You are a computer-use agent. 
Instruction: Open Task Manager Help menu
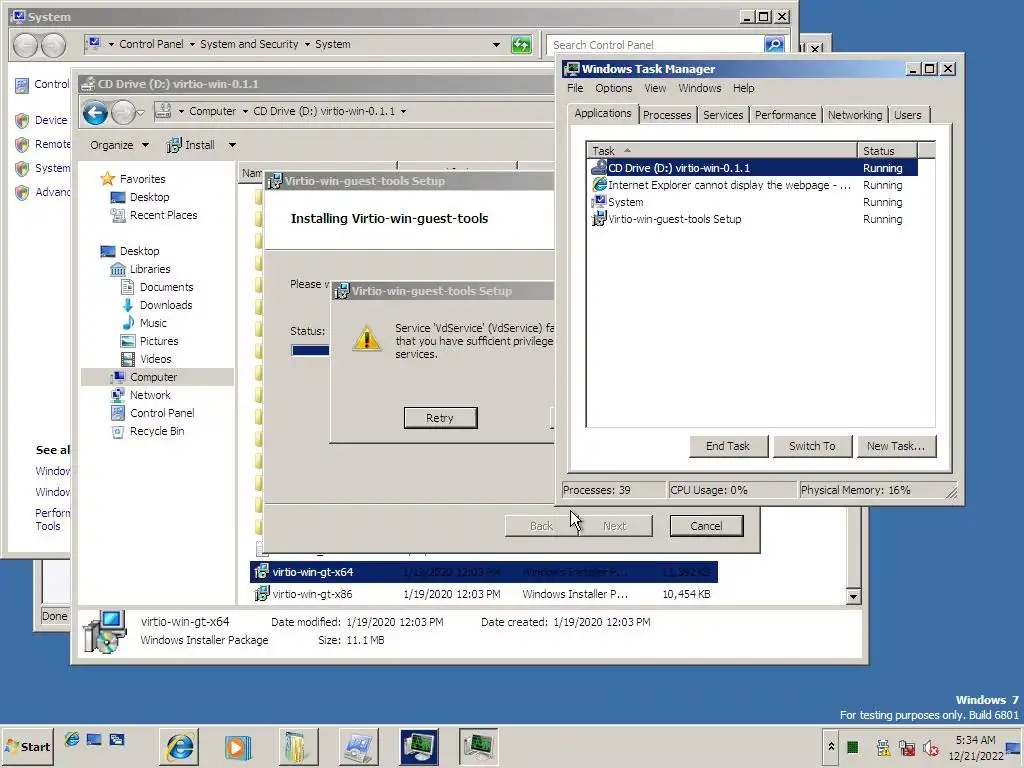tap(743, 88)
